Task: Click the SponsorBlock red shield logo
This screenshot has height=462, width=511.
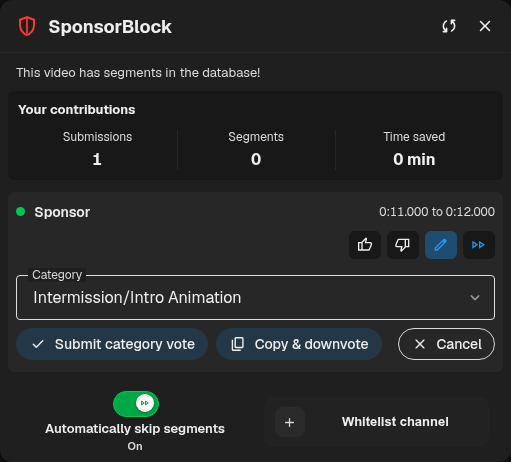Action: [27, 26]
